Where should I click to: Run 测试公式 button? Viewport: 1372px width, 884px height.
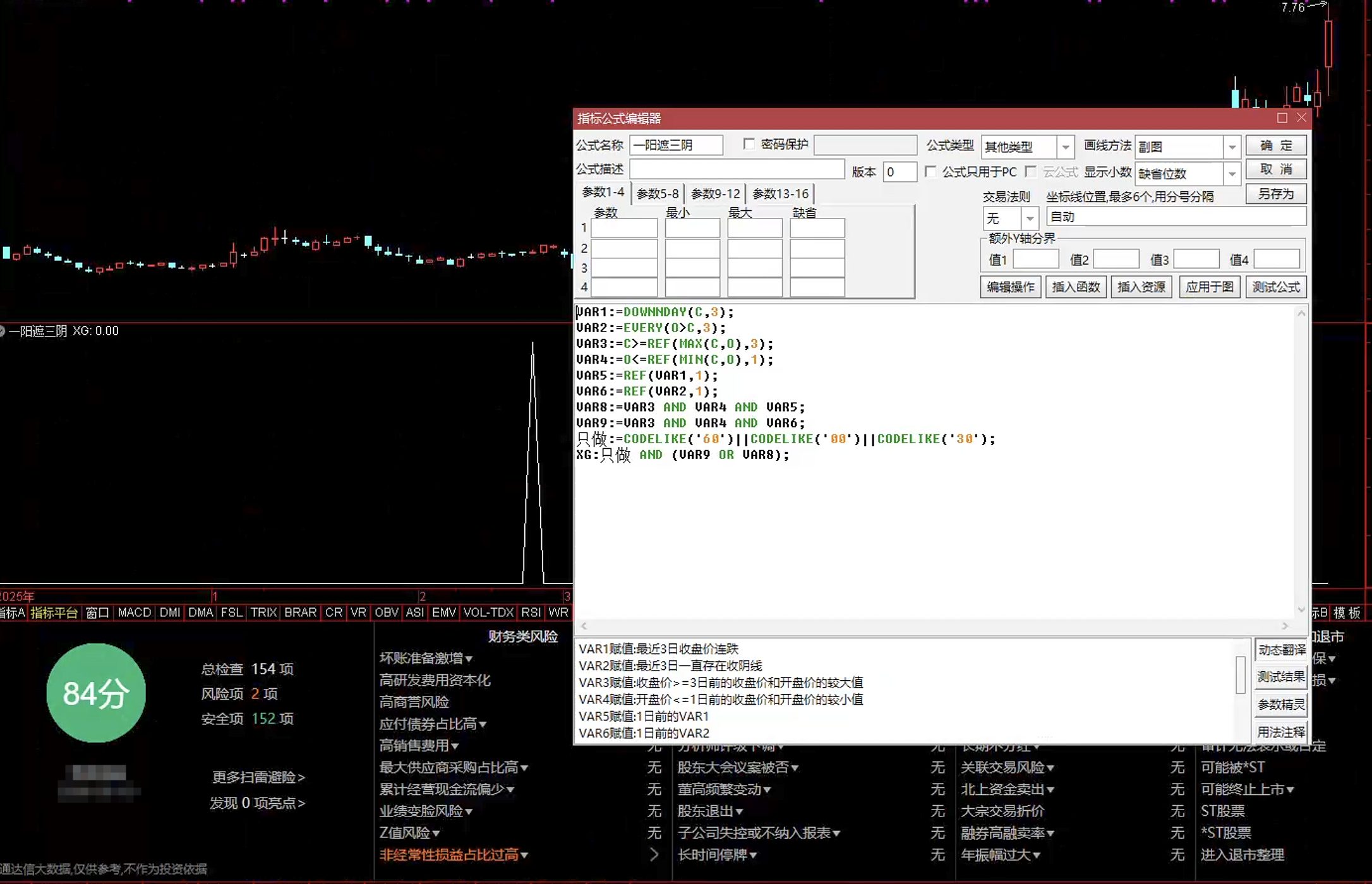click(x=1275, y=287)
